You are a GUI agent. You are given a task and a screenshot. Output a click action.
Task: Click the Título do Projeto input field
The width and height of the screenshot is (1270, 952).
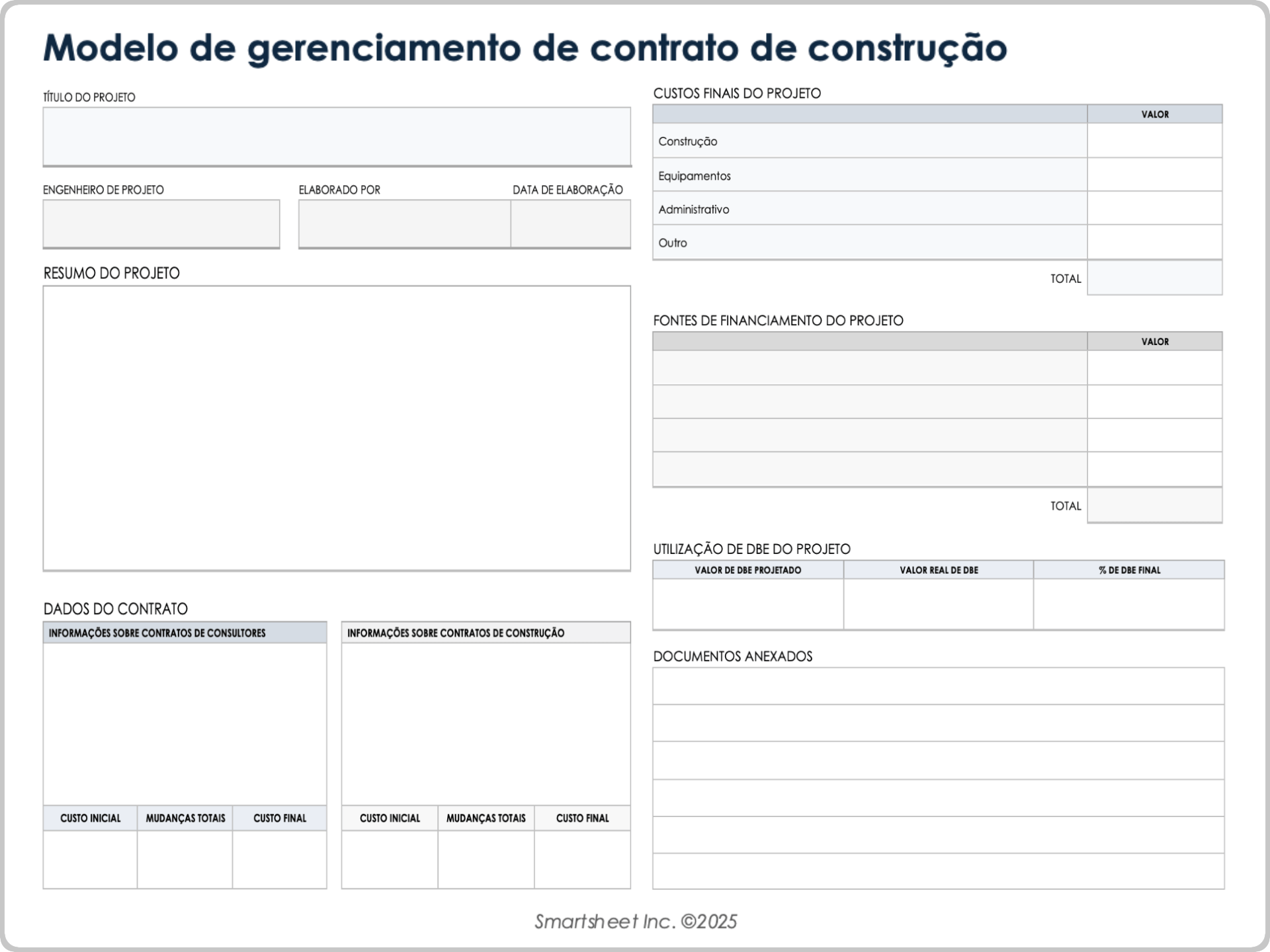(337, 136)
